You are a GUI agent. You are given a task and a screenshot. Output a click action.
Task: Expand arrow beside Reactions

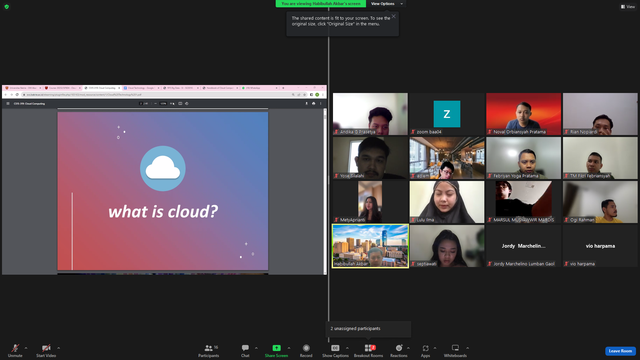pyautogui.click(x=408, y=348)
